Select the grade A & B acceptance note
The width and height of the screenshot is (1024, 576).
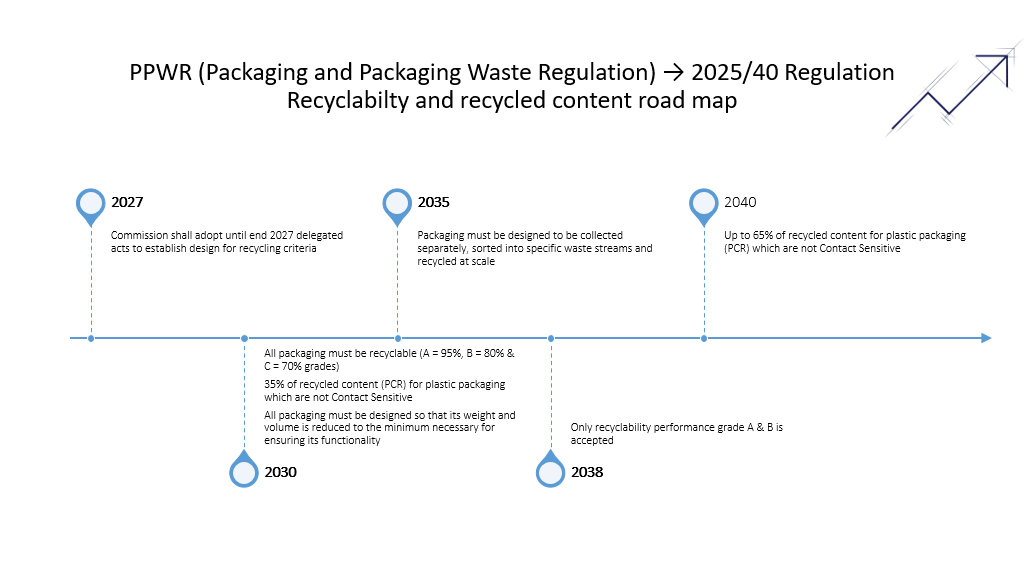pyautogui.click(x=676, y=433)
